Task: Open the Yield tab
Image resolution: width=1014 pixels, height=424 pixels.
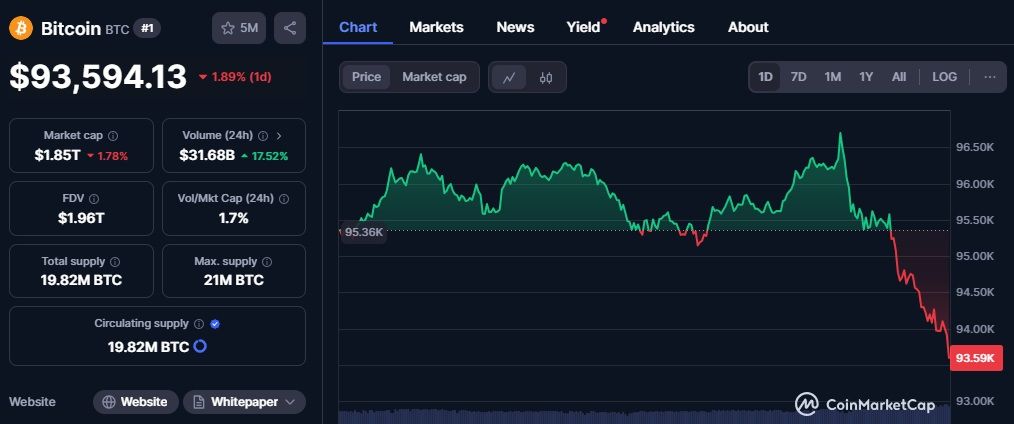Action: [x=583, y=27]
